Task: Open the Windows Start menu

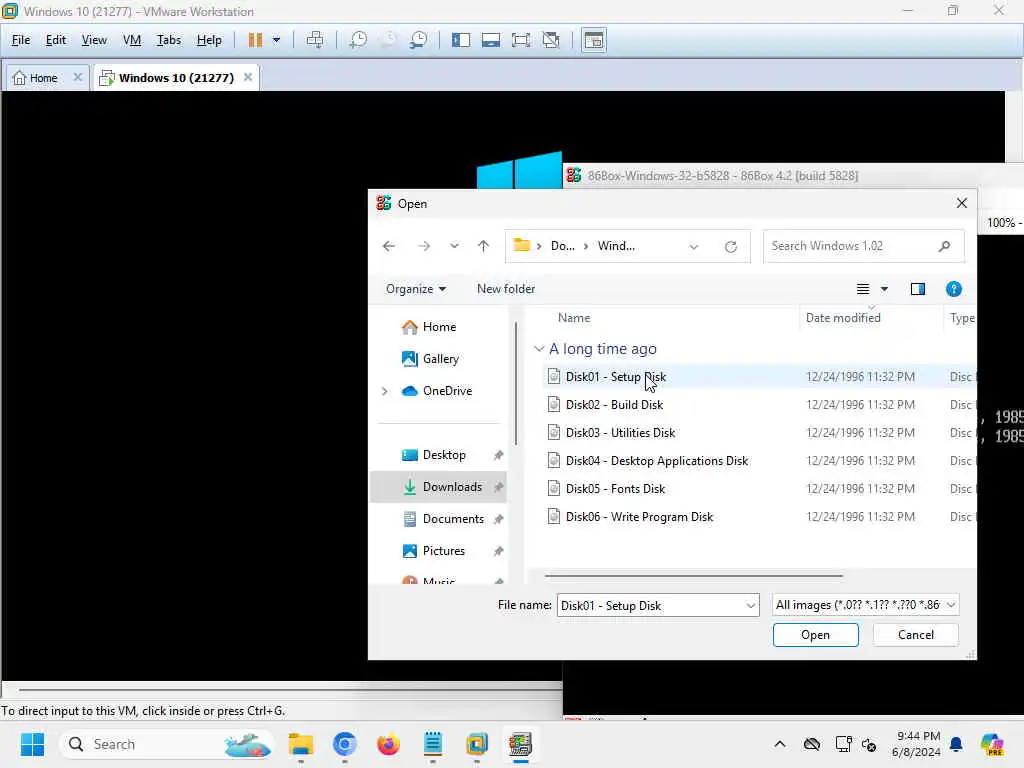Action: click(x=32, y=744)
